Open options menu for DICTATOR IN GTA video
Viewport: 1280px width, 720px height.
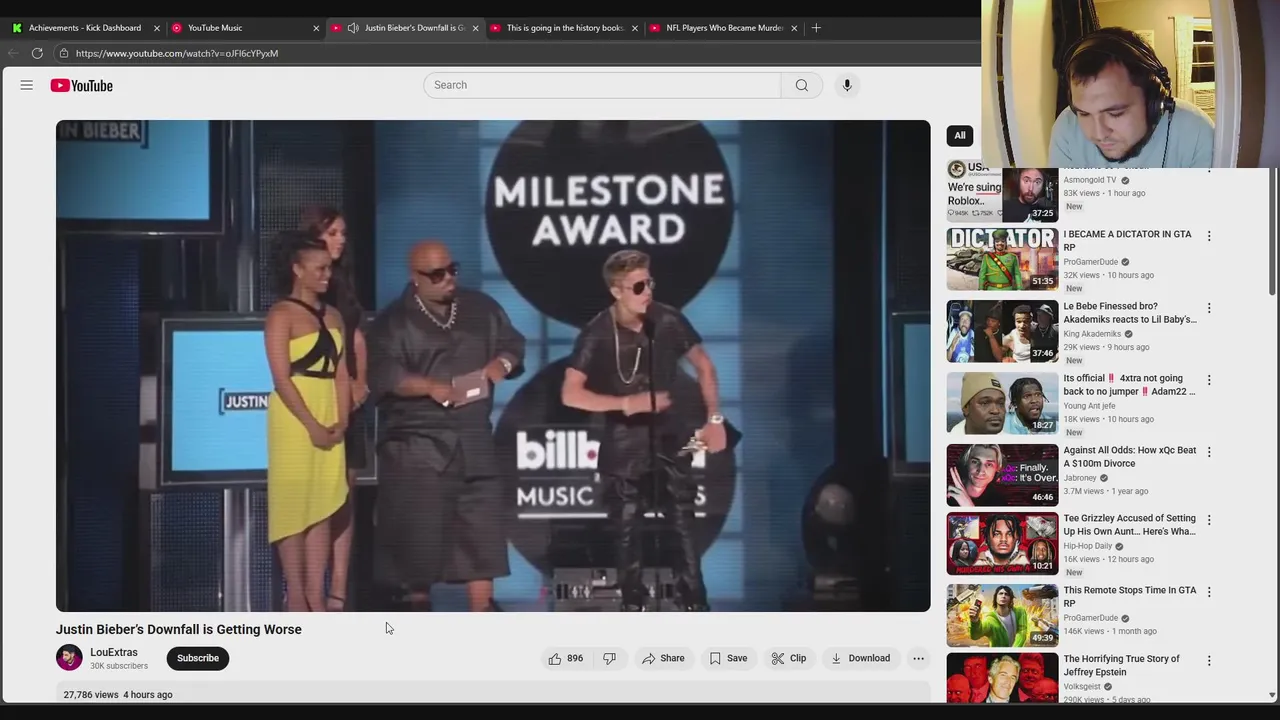(x=1209, y=236)
